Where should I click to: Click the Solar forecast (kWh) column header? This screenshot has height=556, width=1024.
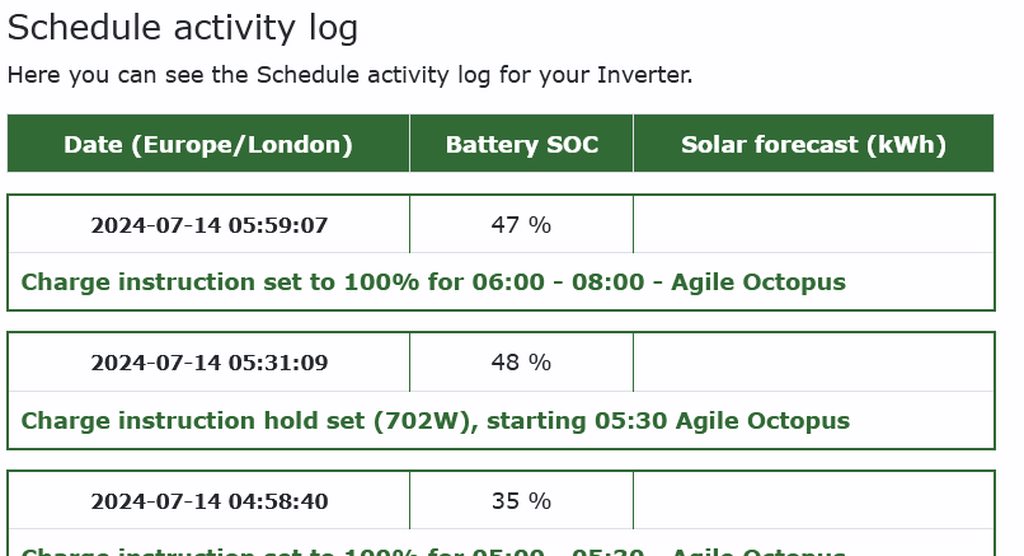[813, 144]
